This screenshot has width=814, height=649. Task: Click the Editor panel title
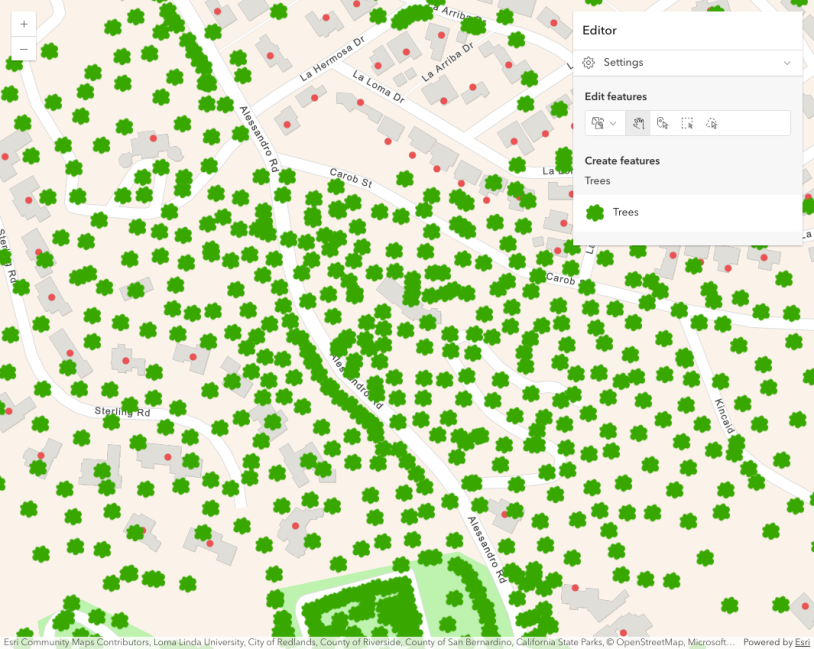coord(600,31)
